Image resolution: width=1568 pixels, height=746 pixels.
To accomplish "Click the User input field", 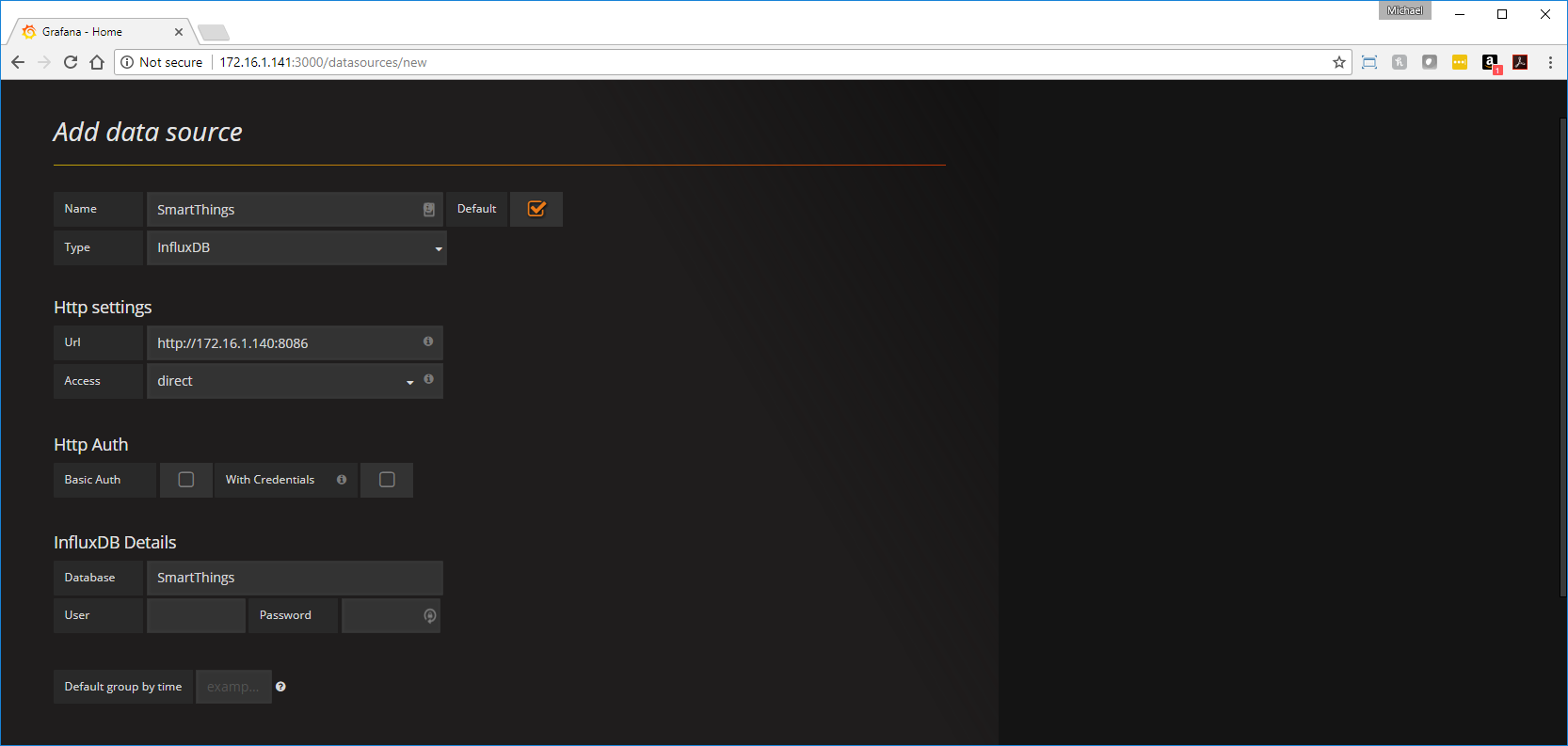I will pyautogui.click(x=196, y=615).
